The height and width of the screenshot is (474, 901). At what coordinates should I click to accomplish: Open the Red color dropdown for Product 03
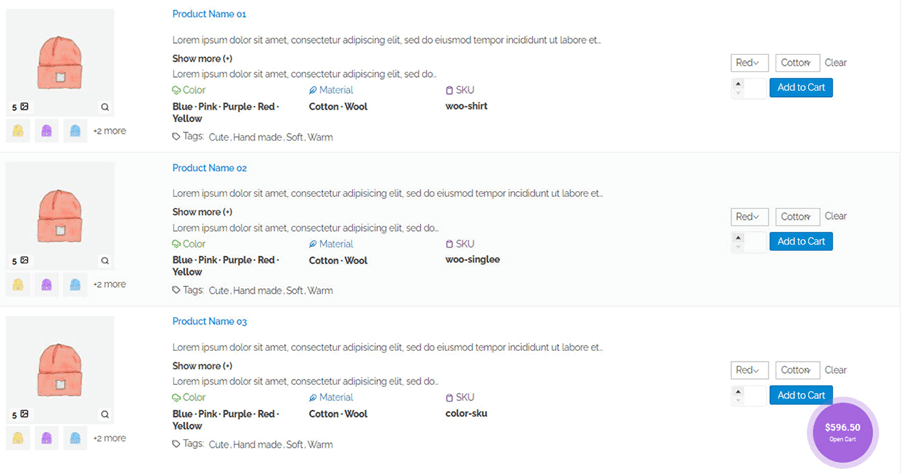click(749, 371)
